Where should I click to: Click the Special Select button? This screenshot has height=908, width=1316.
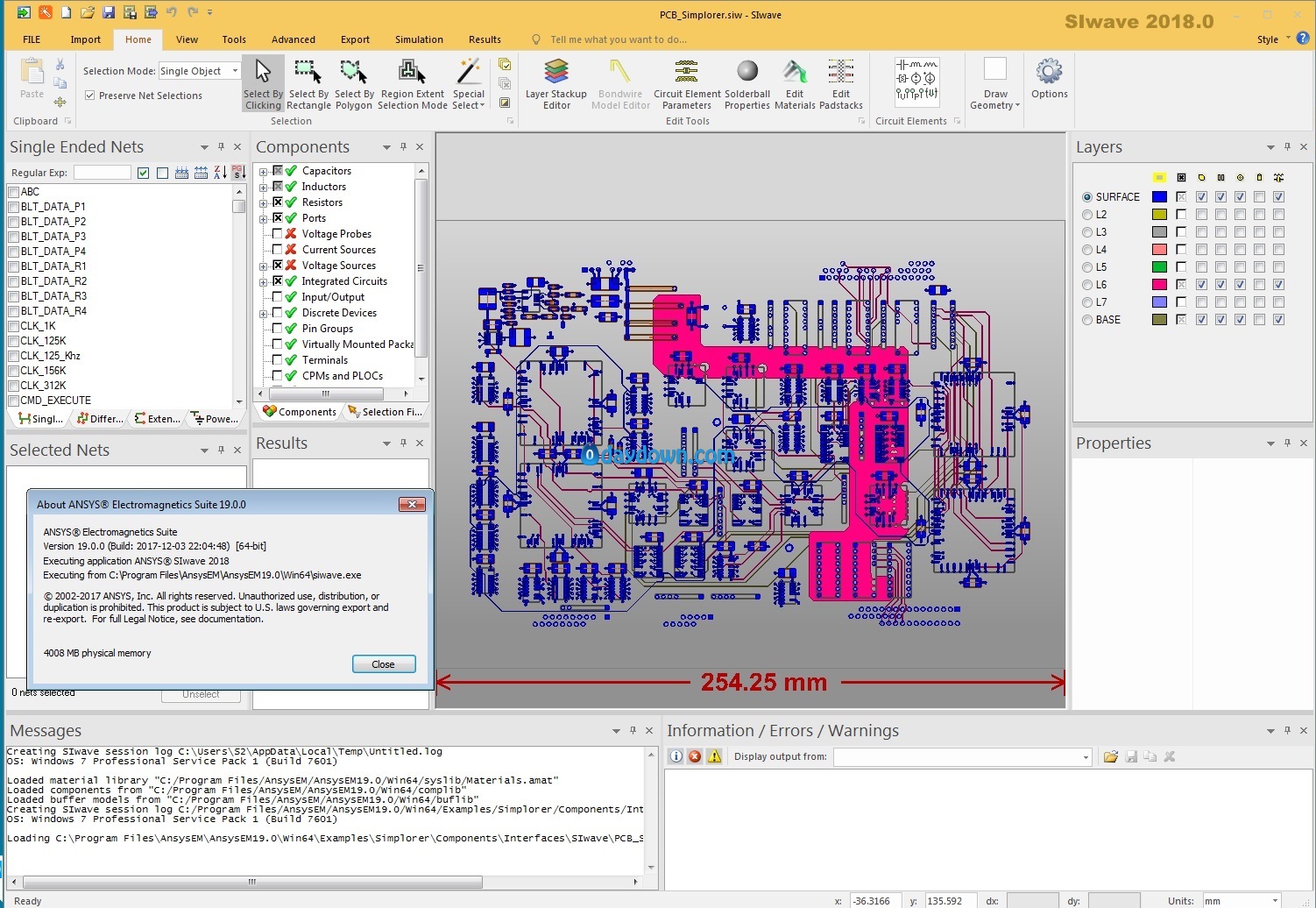point(468,84)
